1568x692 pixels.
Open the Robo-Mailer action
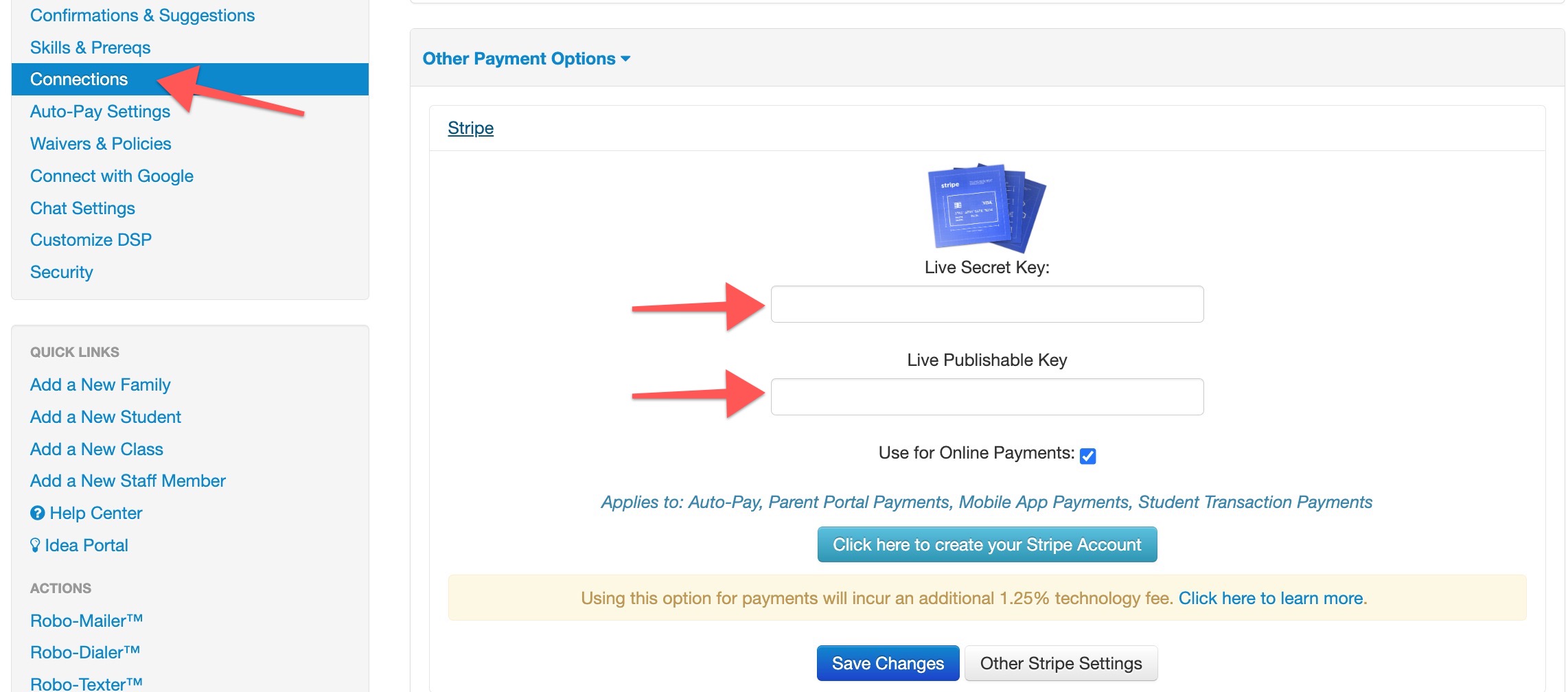pyautogui.click(x=87, y=621)
